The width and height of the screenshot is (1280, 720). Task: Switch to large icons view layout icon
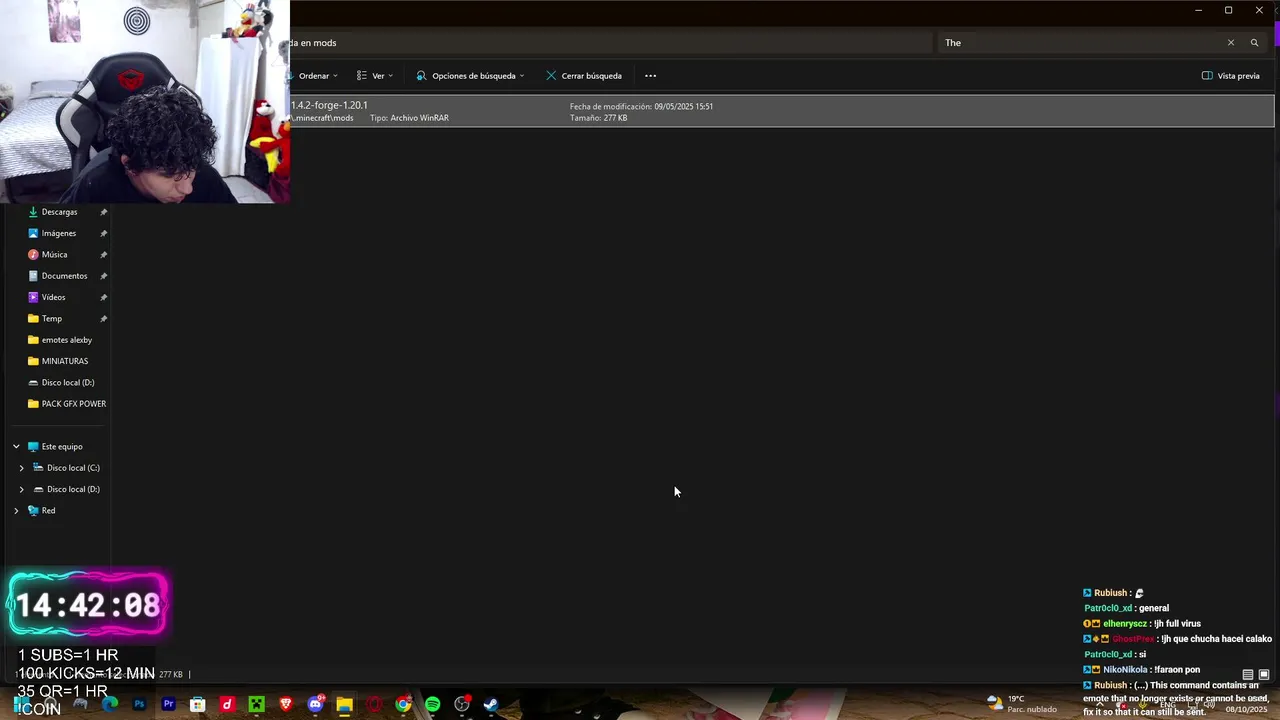pyautogui.click(x=1263, y=675)
